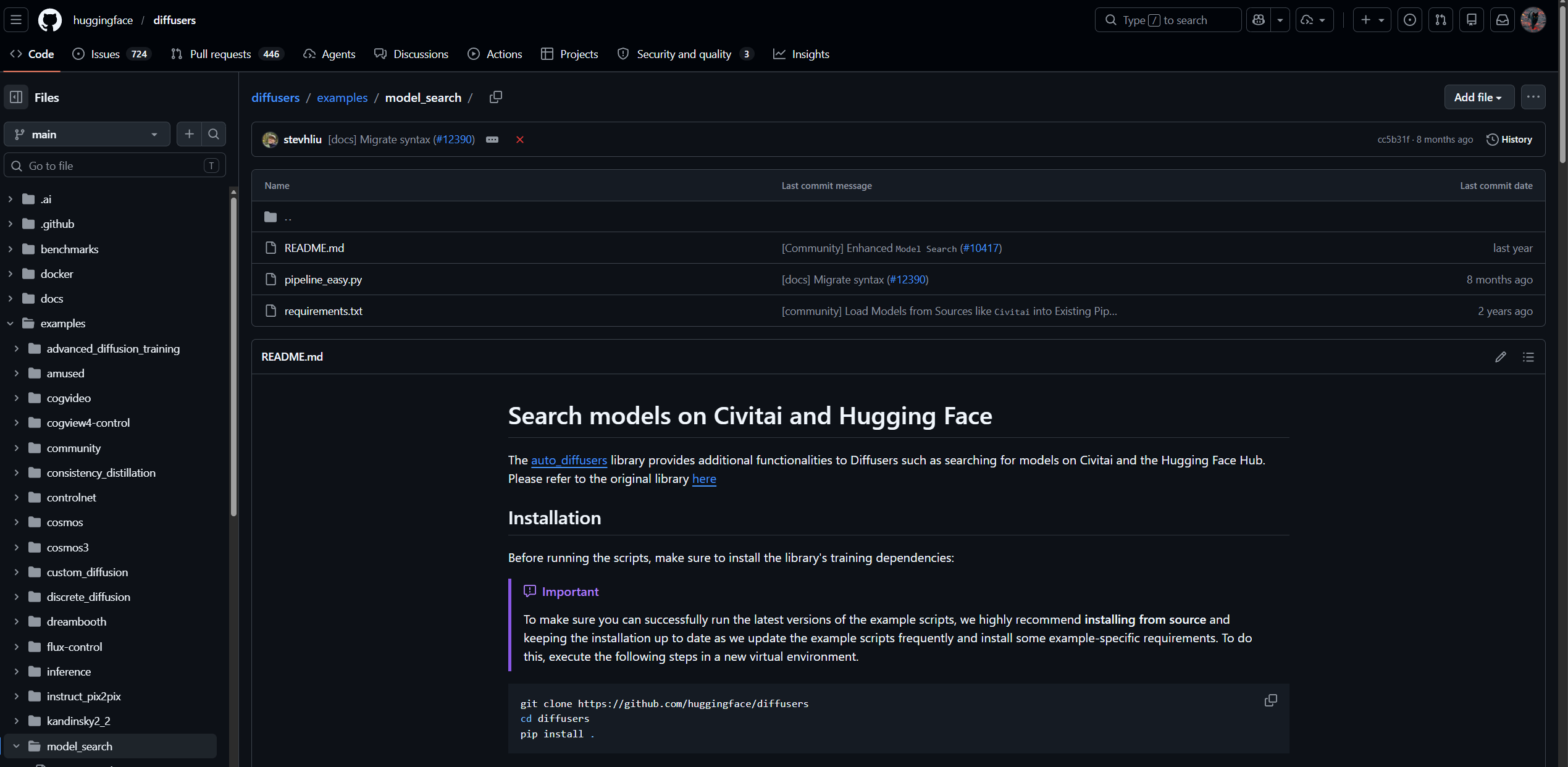Go to GitHub homepage via Octocat logo
1568x767 pixels.
(49, 20)
